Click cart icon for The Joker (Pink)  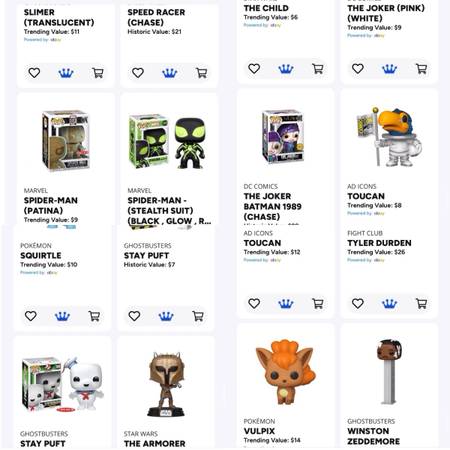click(421, 69)
